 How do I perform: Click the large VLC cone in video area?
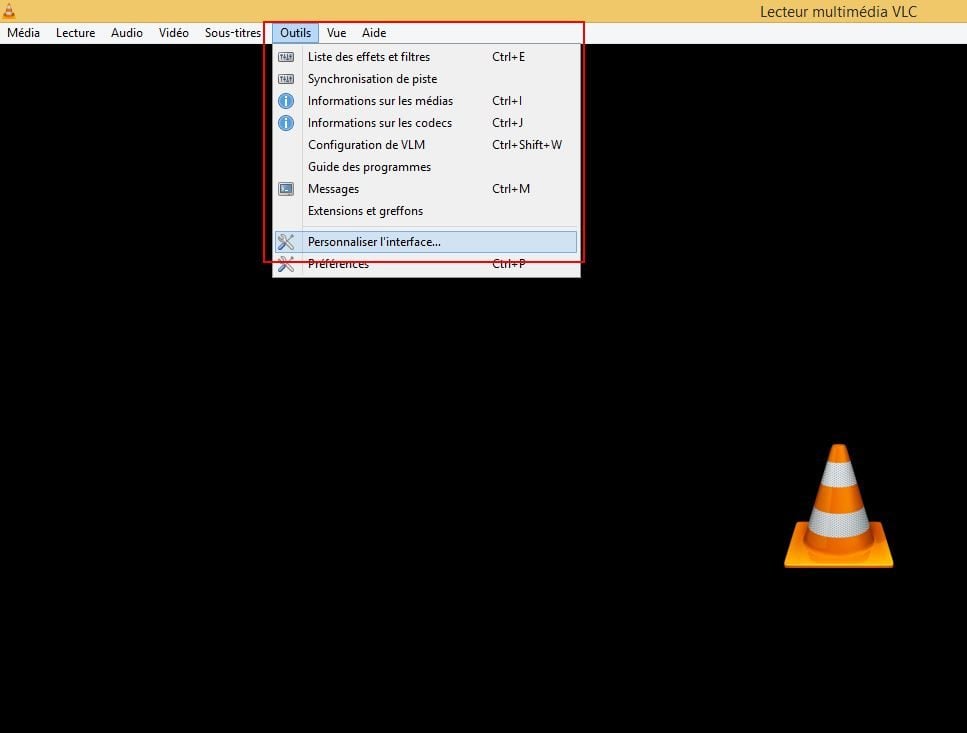(x=838, y=506)
